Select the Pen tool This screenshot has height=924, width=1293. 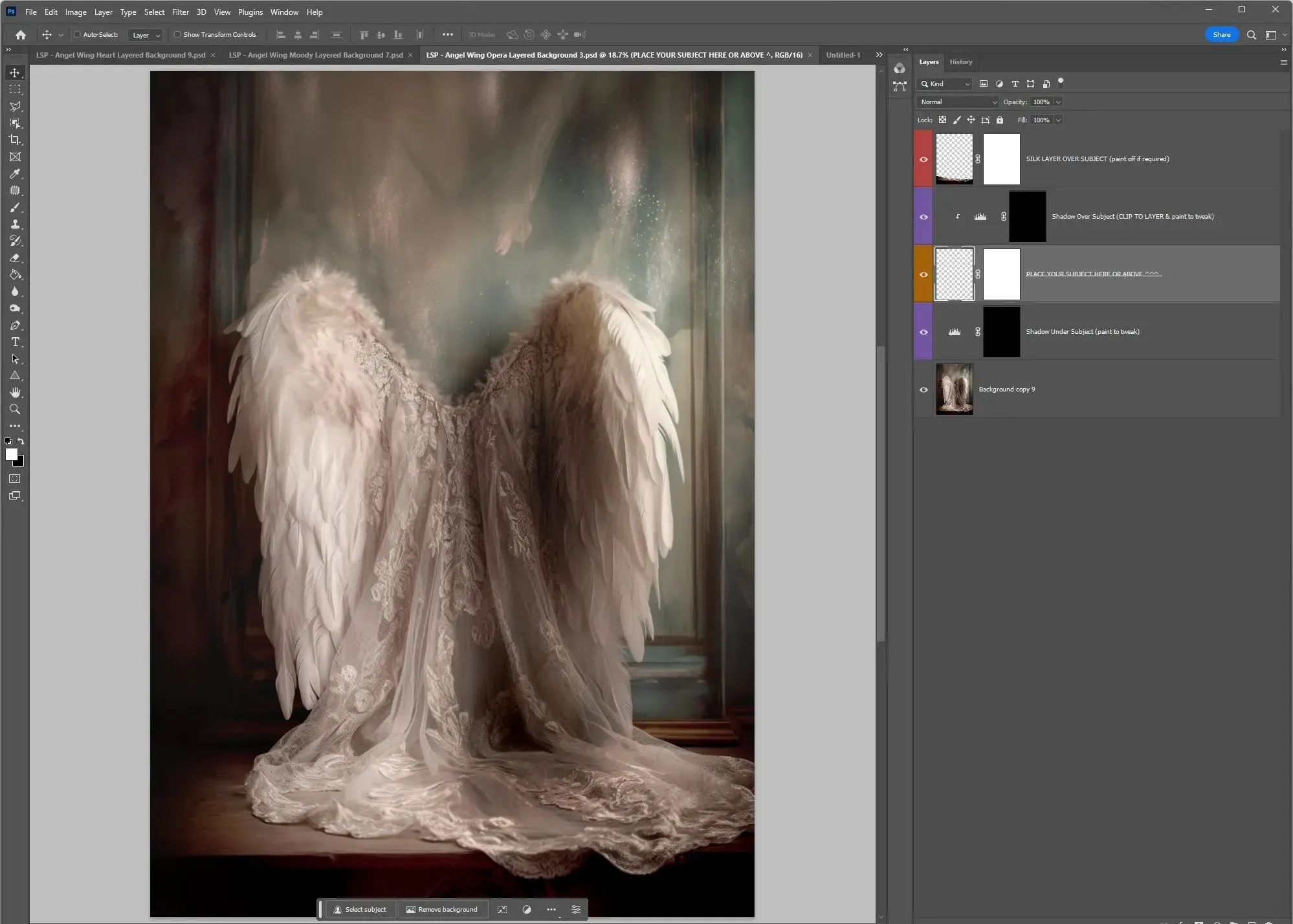click(15, 325)
